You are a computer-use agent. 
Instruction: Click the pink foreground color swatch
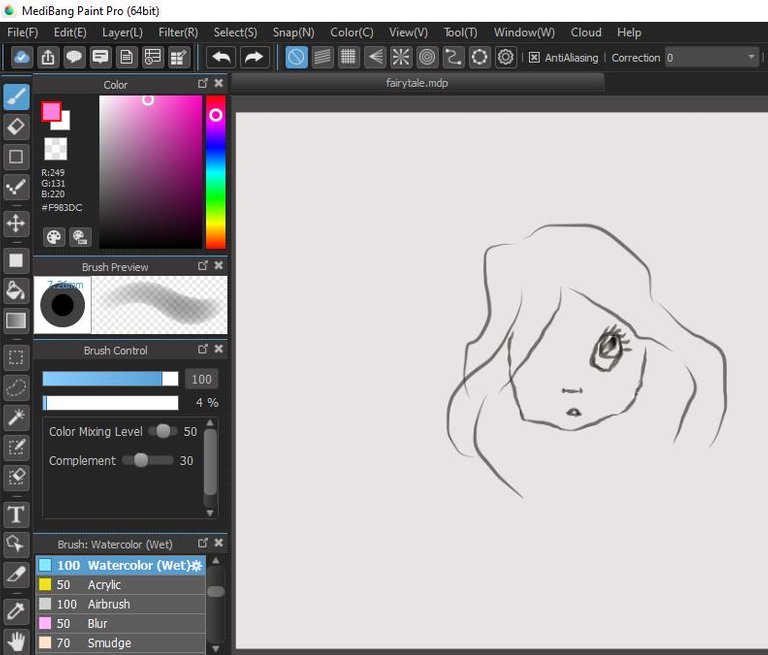click(x=51, y=111)
